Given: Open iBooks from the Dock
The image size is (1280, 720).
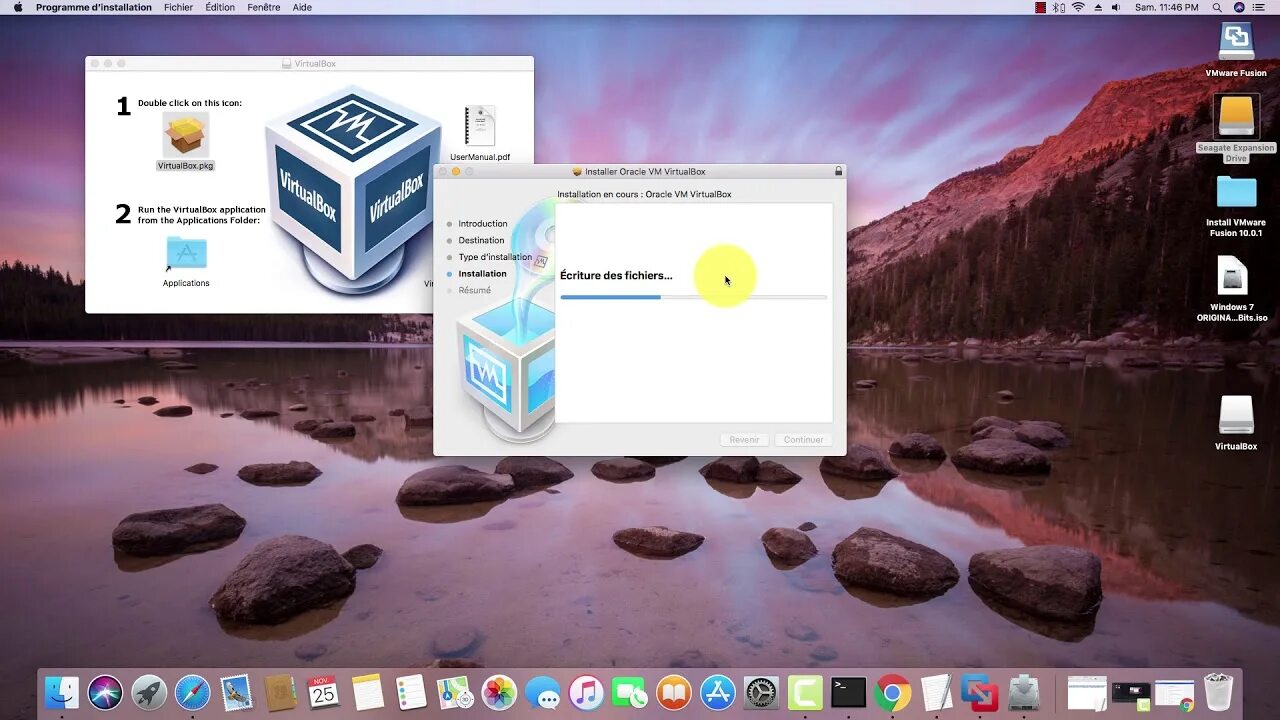Looking at the screenshot, I should [674, 692].
